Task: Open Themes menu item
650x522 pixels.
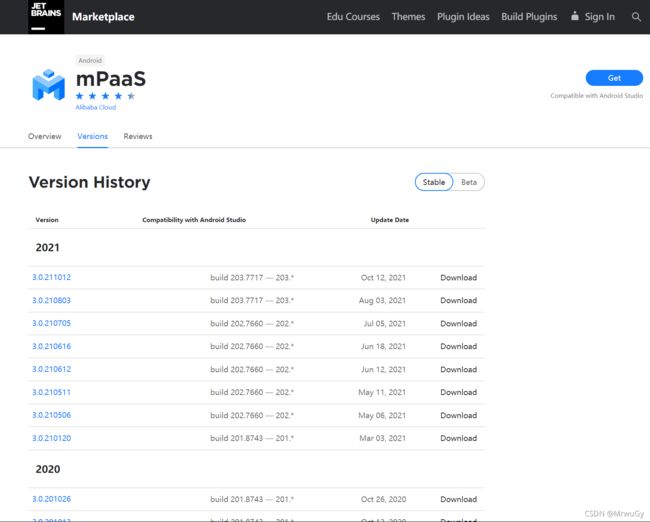Action: click(x=408, y=17)
